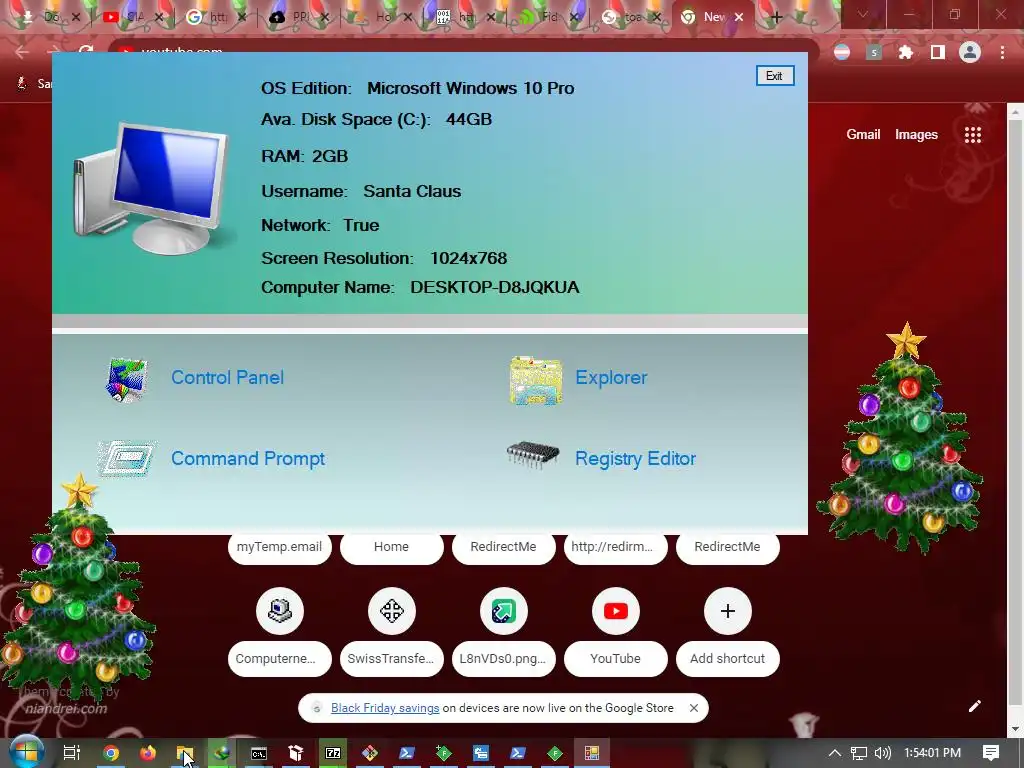Screen dimensions: 1024x768
Task: Open File Explorer from the taskbar
Action: (185, 753)
